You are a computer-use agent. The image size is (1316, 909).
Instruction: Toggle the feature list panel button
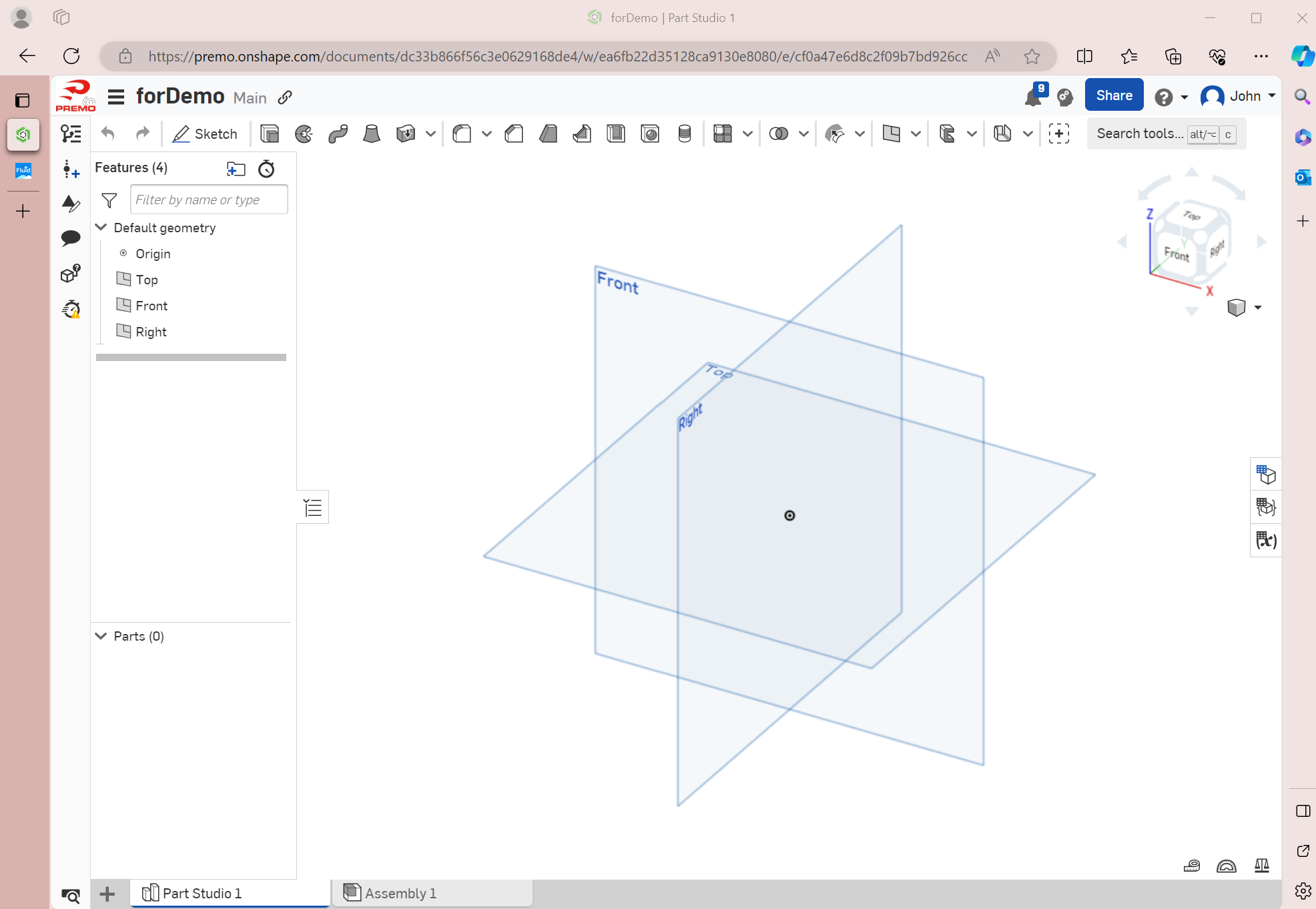click(x=312, y=508)
